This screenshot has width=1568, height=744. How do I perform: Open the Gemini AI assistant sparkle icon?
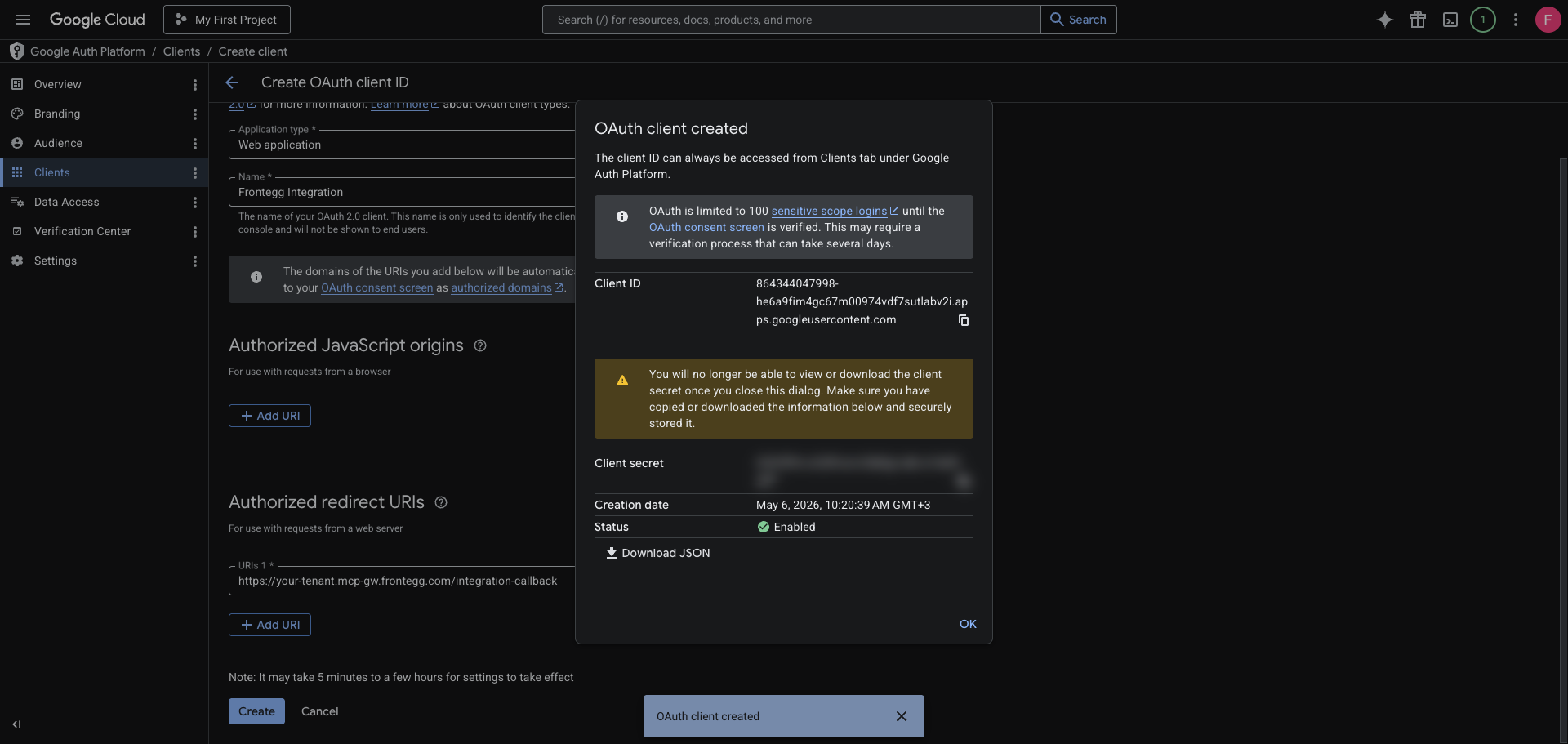click(1384, 20)
